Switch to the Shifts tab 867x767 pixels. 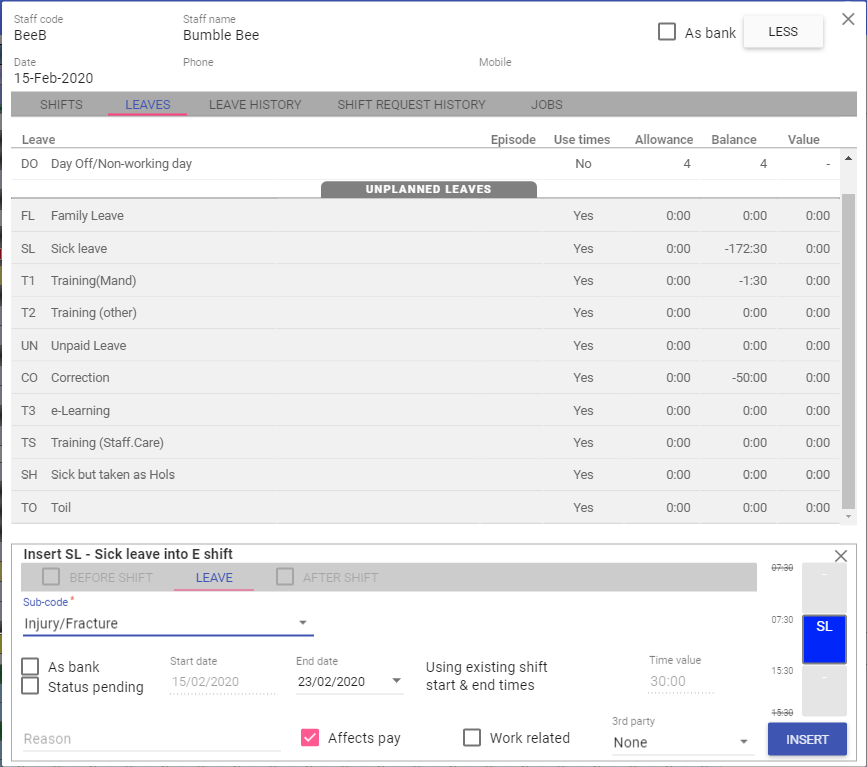point(61,105)
